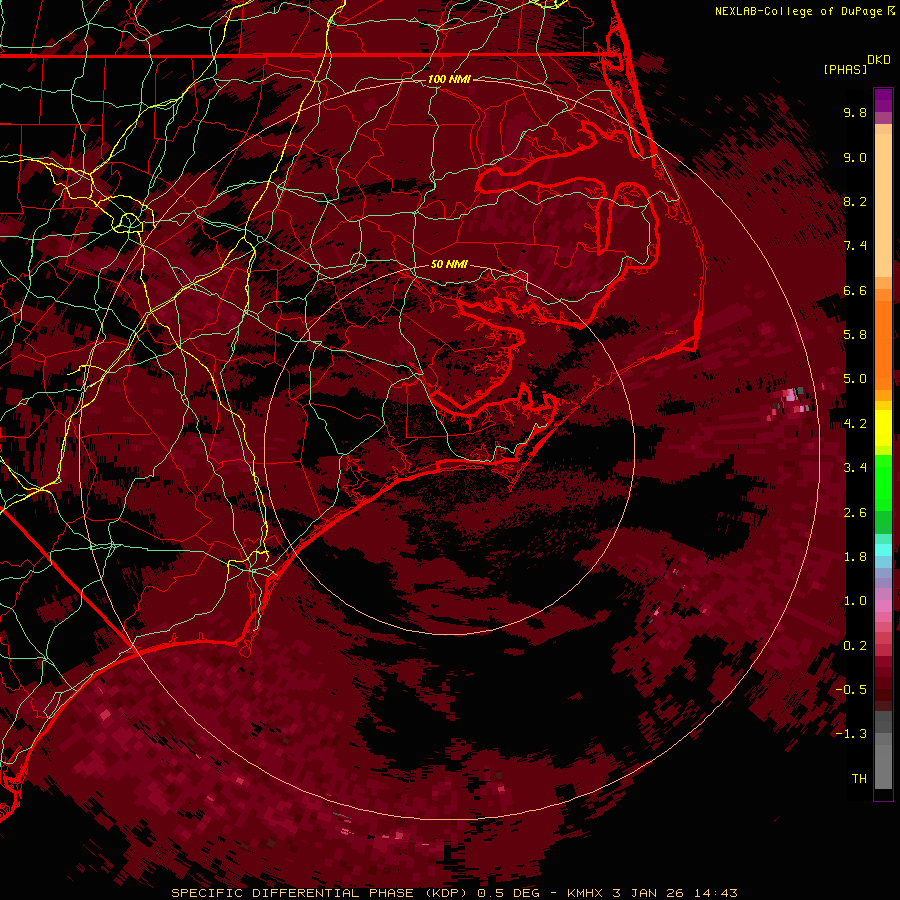Click the 50 NMI range ring label

click(449, 265)
